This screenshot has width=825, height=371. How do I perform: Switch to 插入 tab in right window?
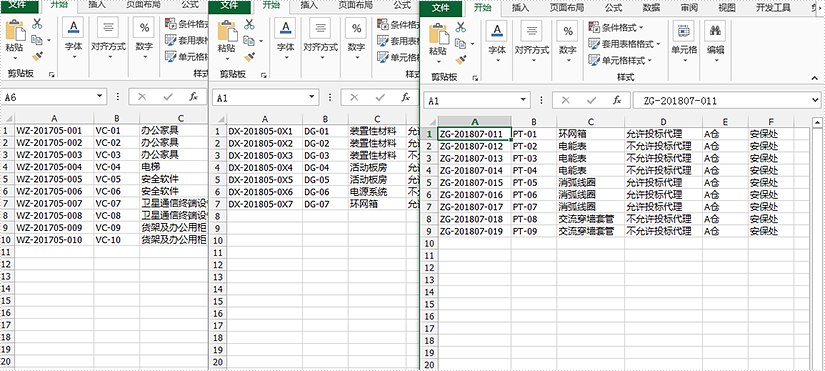[x=520, y=7]
